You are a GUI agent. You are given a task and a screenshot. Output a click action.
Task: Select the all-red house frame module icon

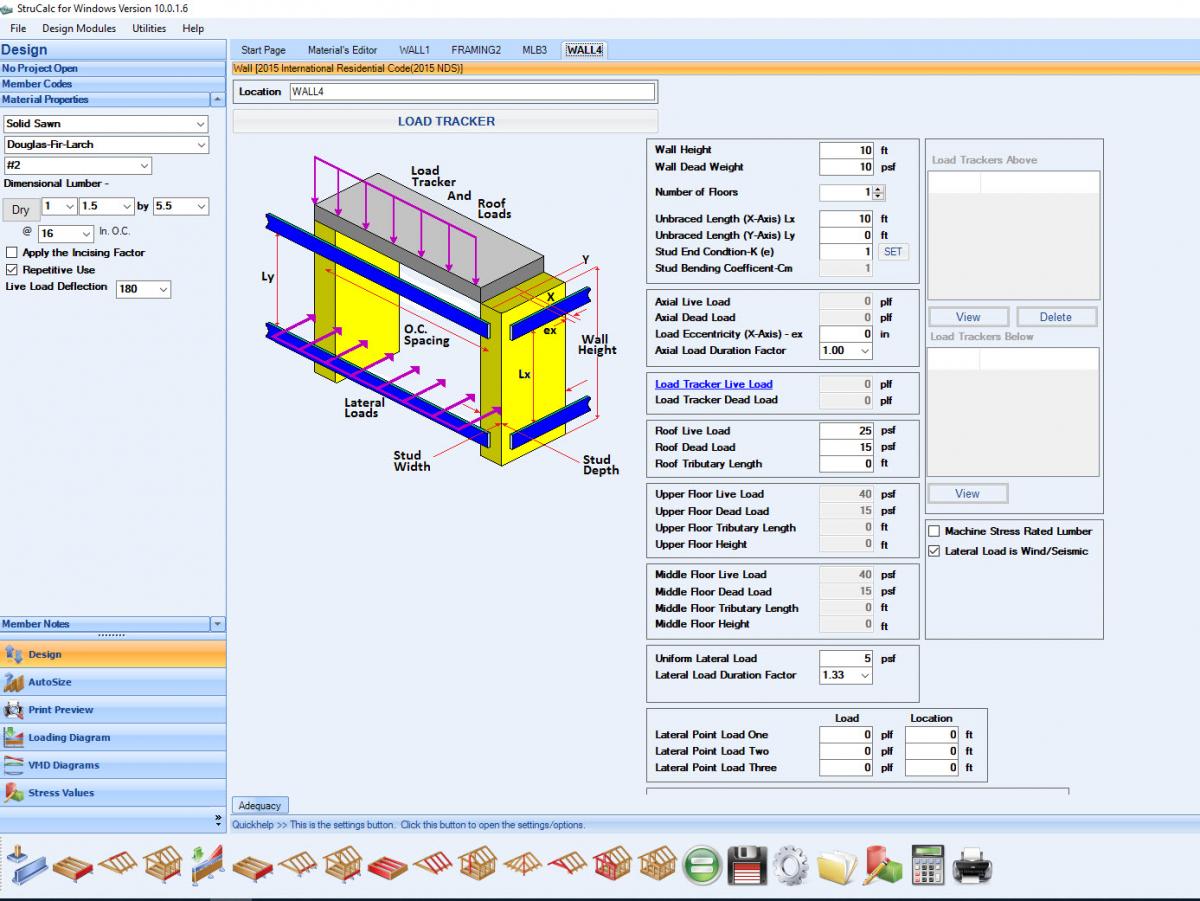[612, 864]
